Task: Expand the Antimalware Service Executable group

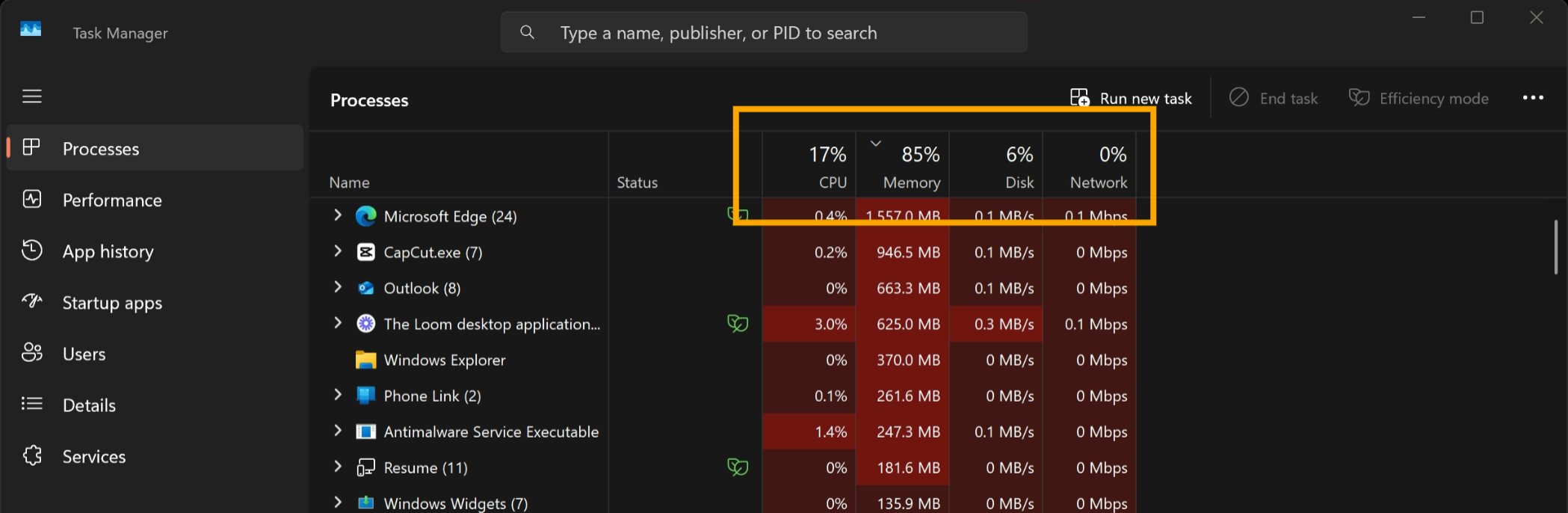Action: (x=338, y=431)
